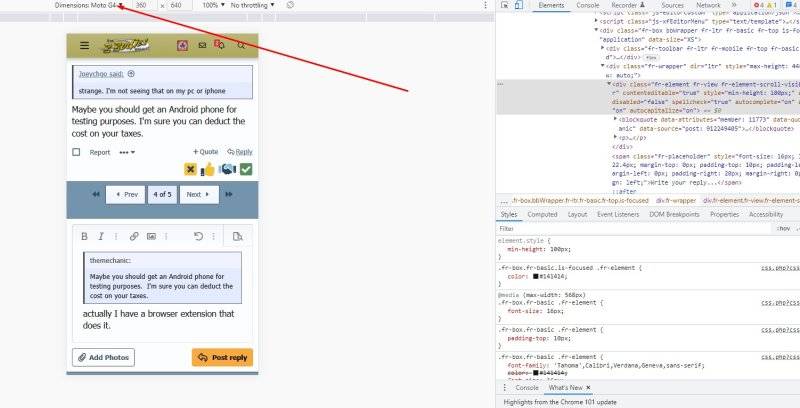Open more text-format options after italic

[x=116, y=236]
